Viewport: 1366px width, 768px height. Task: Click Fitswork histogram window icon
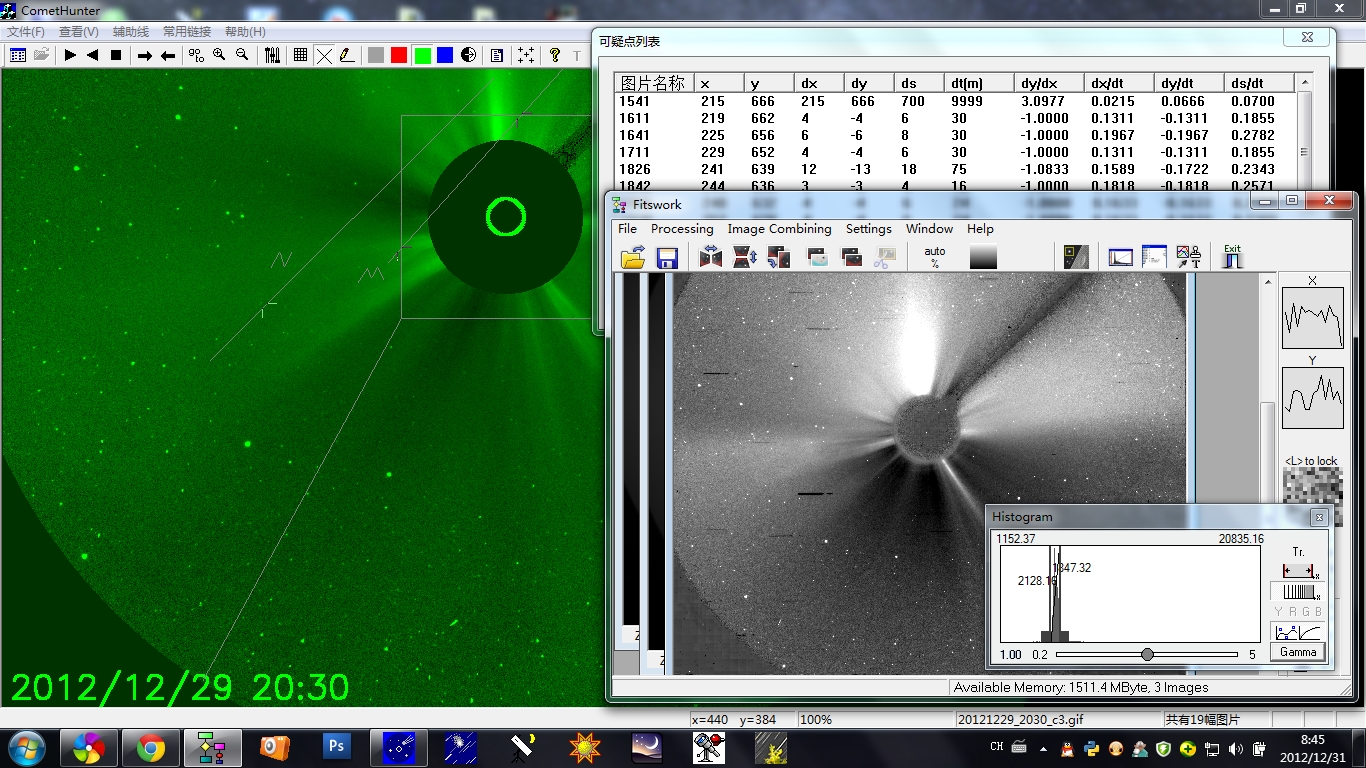1121,258
